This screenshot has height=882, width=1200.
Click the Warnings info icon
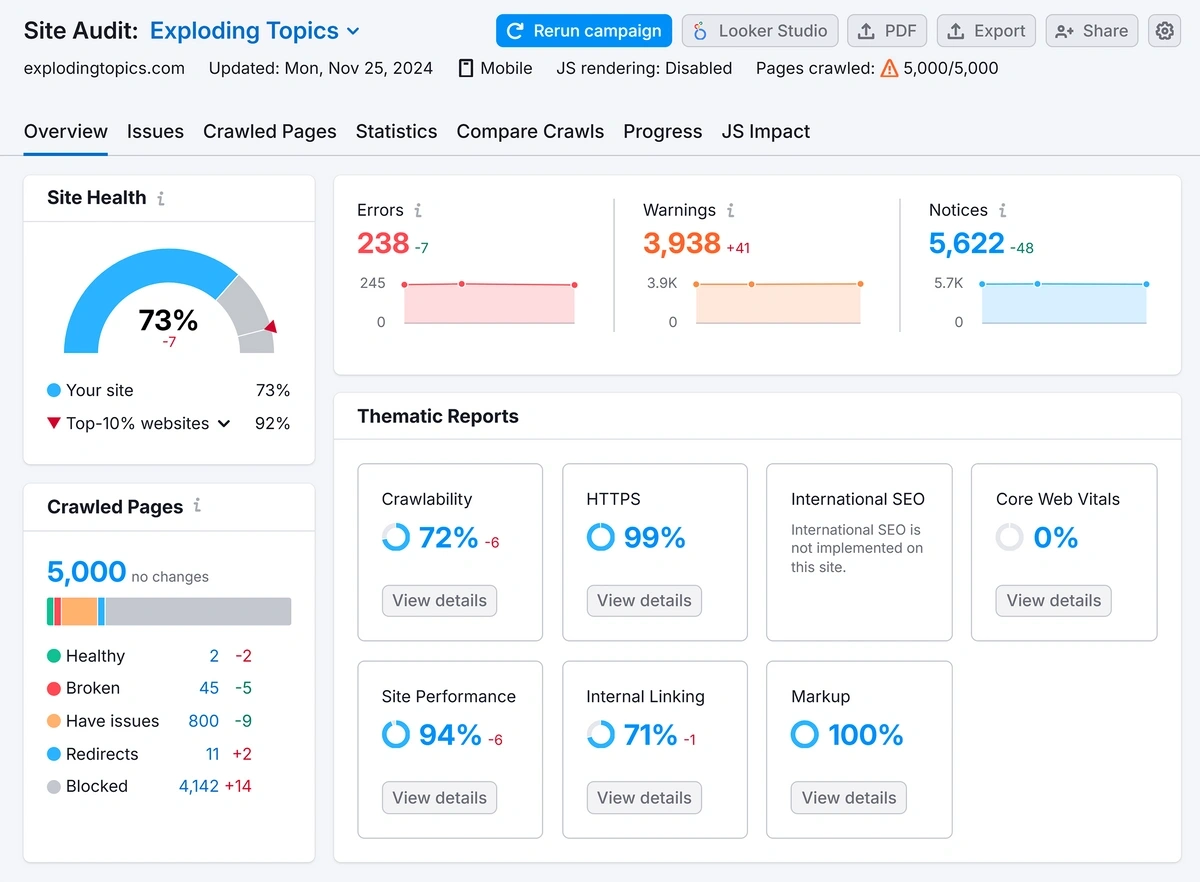(x=731, y=210)
